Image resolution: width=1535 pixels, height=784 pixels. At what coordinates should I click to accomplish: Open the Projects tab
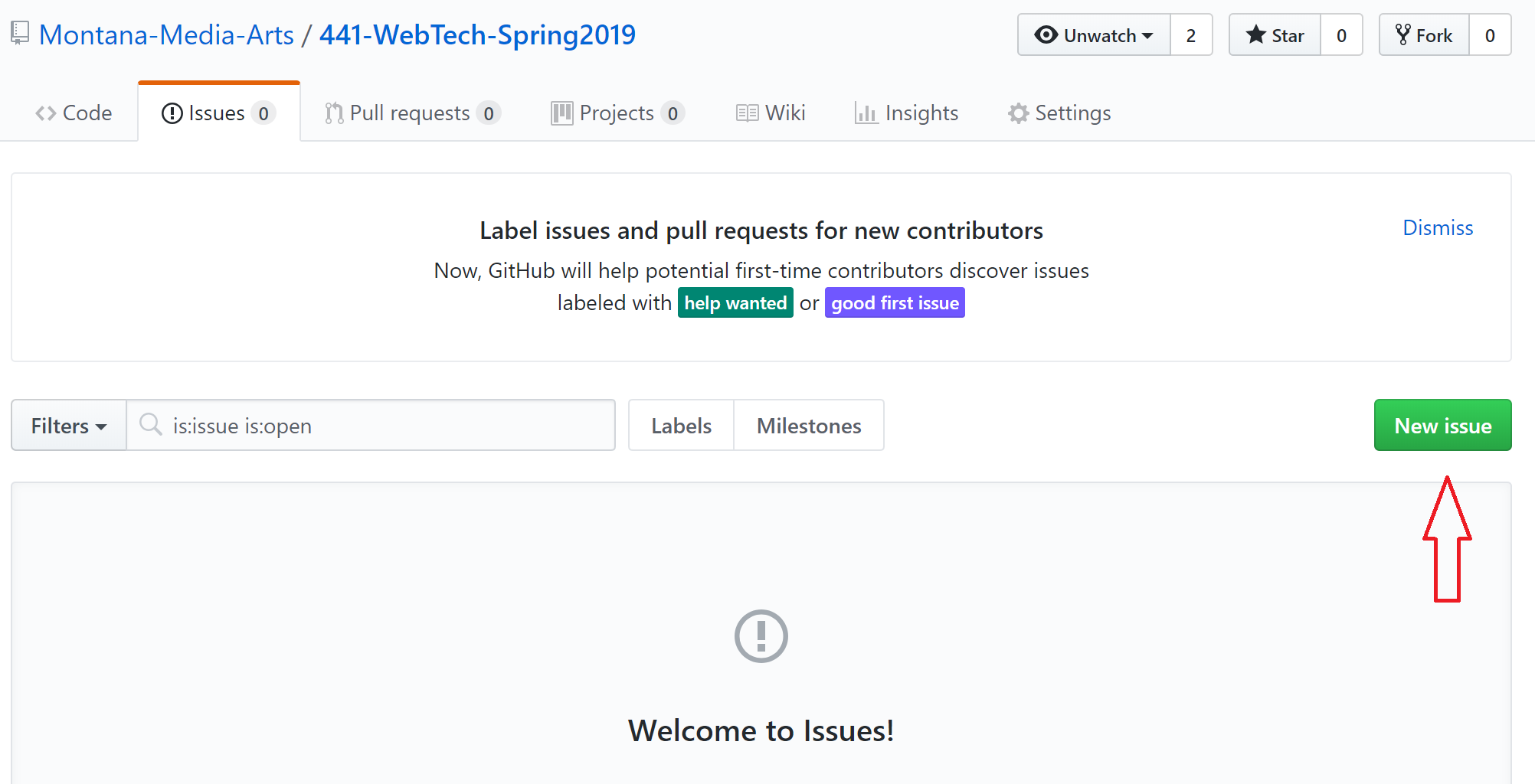click(x=617, y=113)
